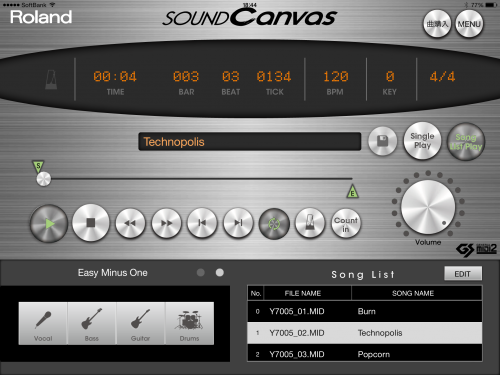Select Song List Play mode
Screen dimensions: 500x375
466,142
